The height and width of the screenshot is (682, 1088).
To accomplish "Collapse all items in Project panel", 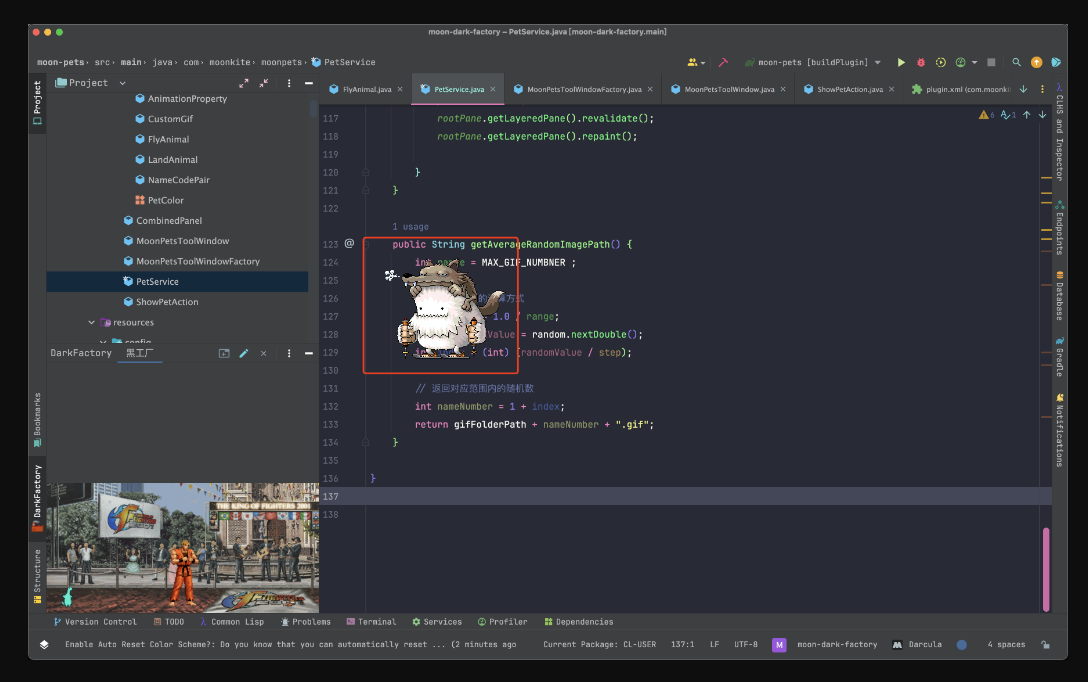I will tap(264, 83).
